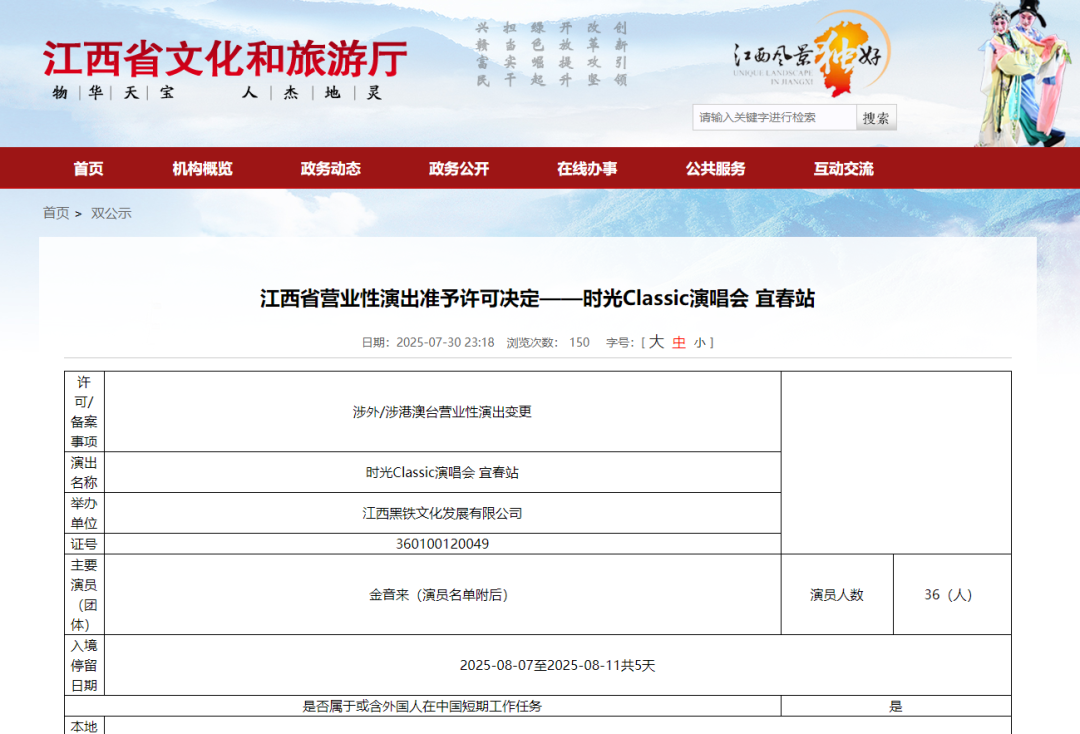Viewport: 1080px width, 734px height.
Task: Open the 政务公开 navigation menu item
Action: [459, 169]
